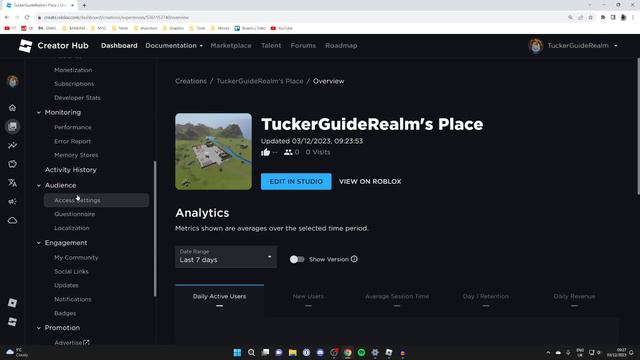The image size is (640, 360).
Task: Collapse the Promotion section
Action: (x=39, y=328)
